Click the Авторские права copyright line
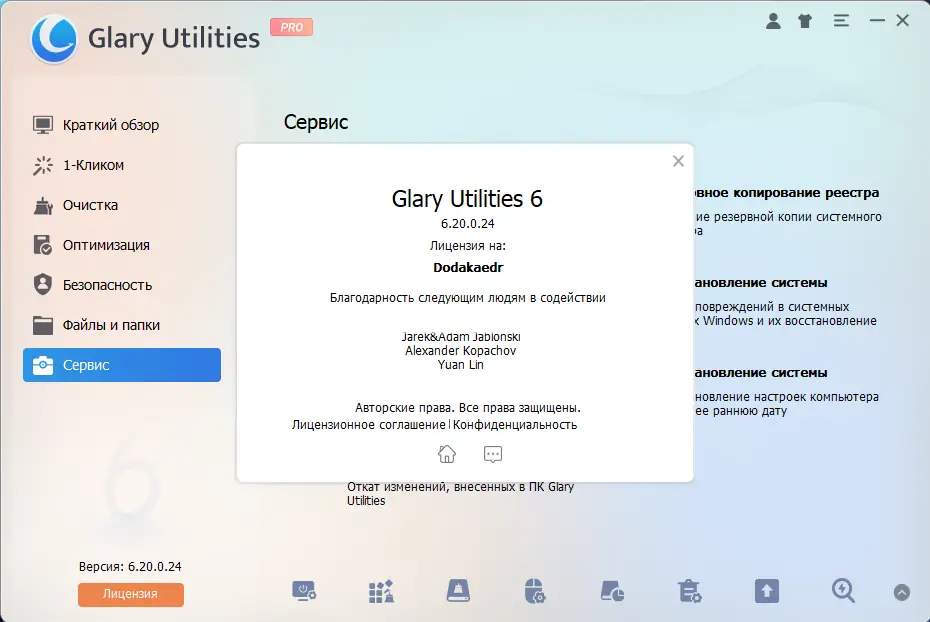The height and width of the screenshot is (622, 930). click(x=467, y=408)
